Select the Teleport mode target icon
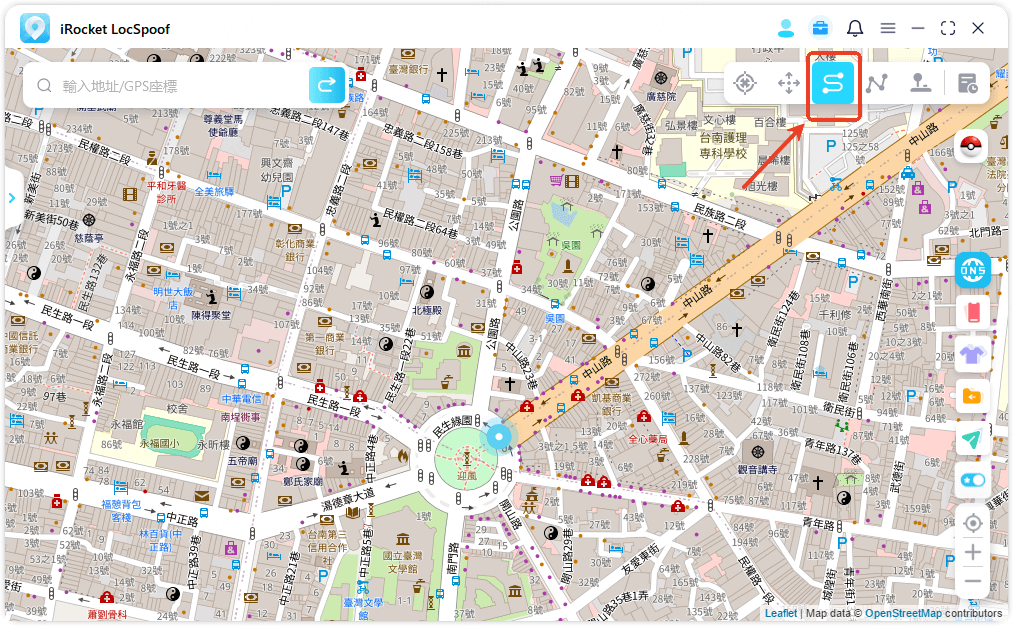The image size is (1013, 626). coord(745,83)
